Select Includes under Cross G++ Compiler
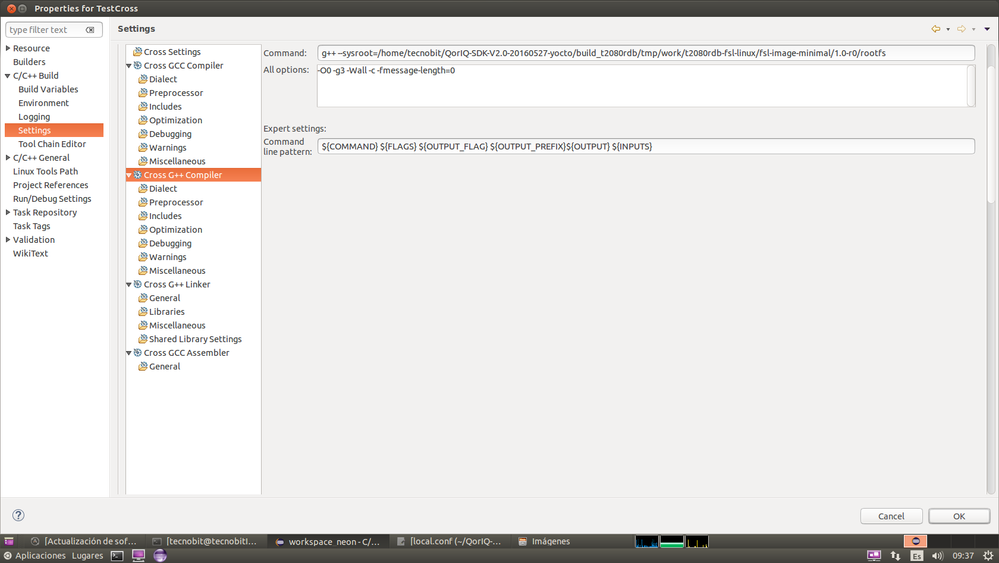 [x=160, y=216]
